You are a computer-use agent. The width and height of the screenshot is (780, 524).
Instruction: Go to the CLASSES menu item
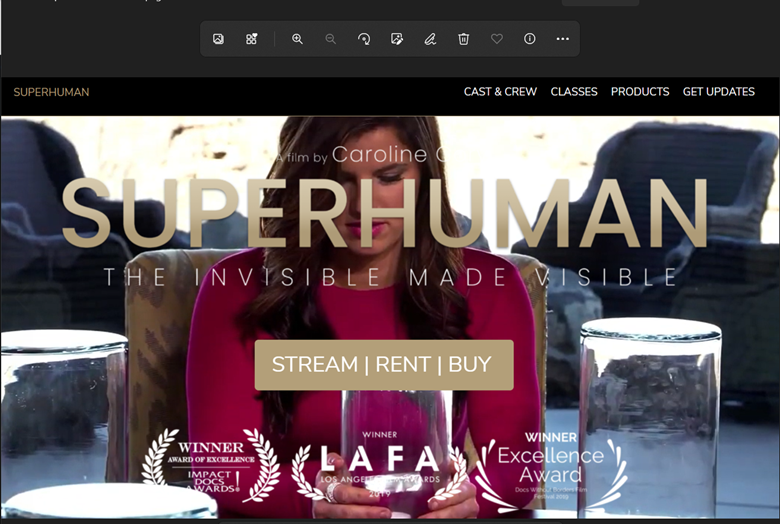pyautogui.click(x=574, y=92)
